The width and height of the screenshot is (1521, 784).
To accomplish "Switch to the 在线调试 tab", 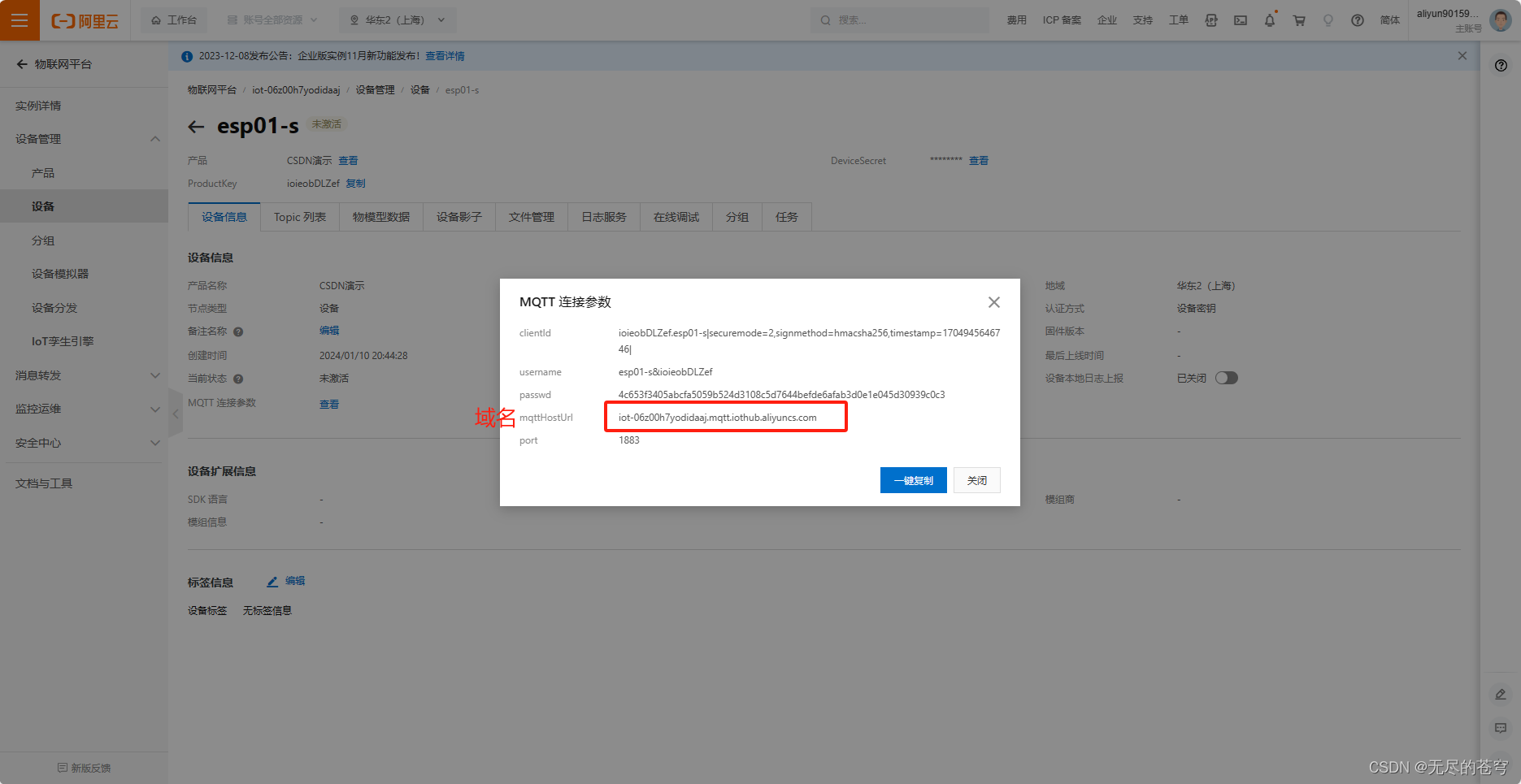I will coord(676,217).
